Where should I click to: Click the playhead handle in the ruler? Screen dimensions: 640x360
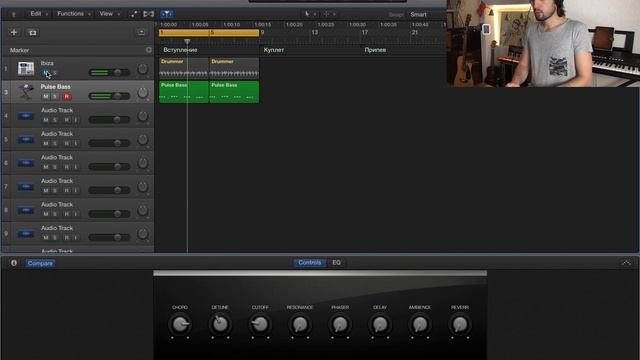pos(187,41)
